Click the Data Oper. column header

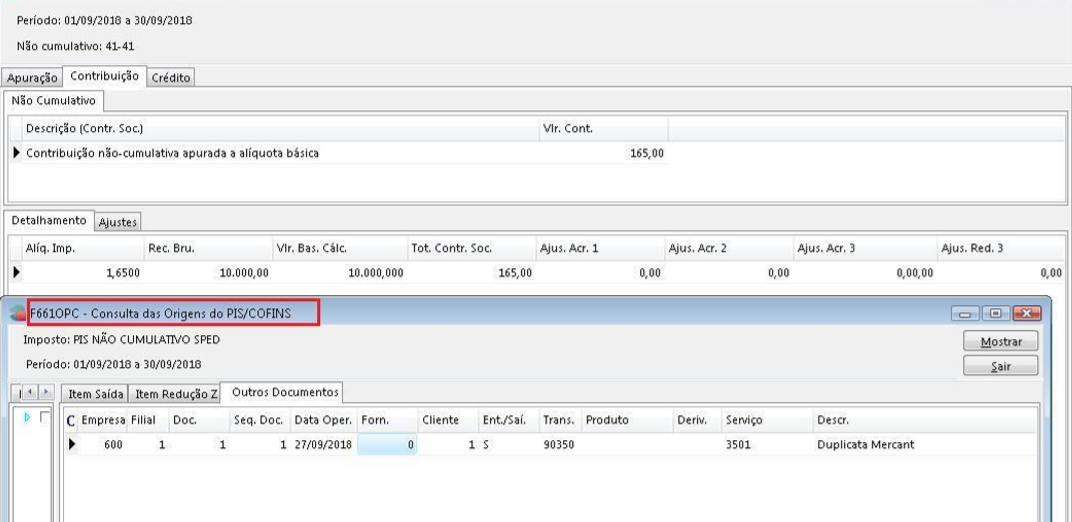click(x=323, y=420)
